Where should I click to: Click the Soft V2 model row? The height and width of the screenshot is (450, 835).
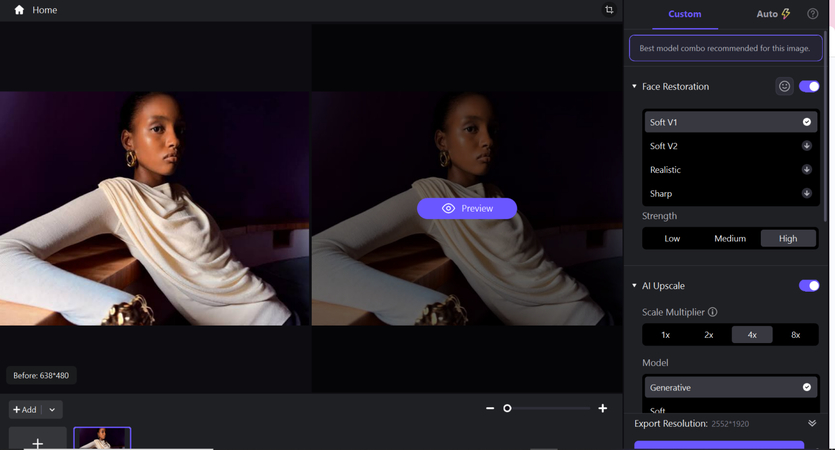(731, 146)
